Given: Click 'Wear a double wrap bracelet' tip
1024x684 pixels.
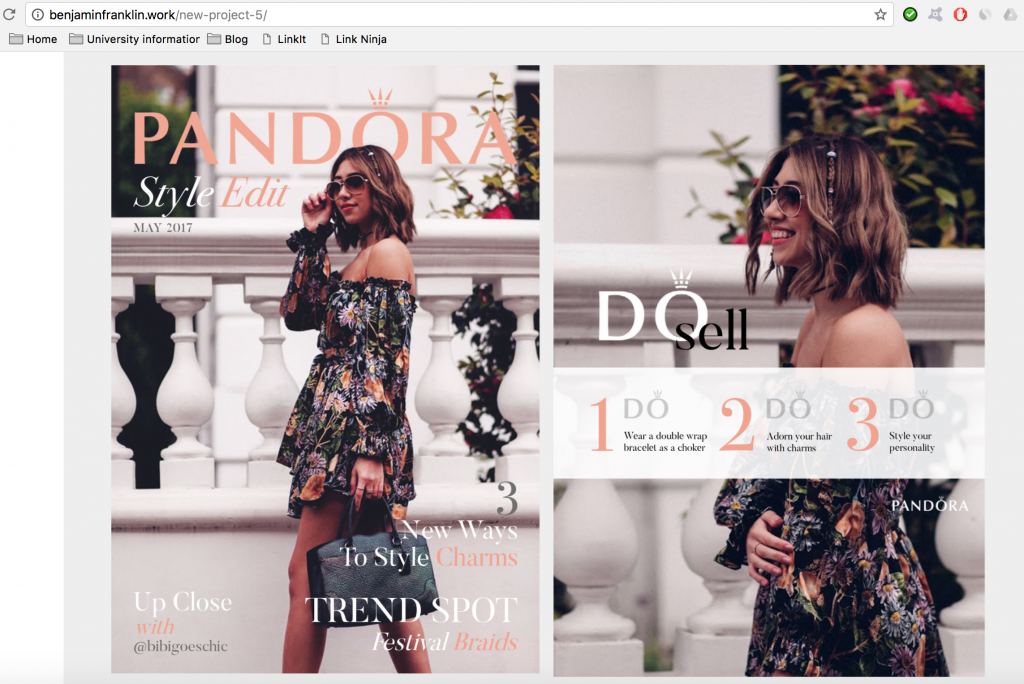Looking at the screenshot, I should pyautogui.click(x=665, y=442).
